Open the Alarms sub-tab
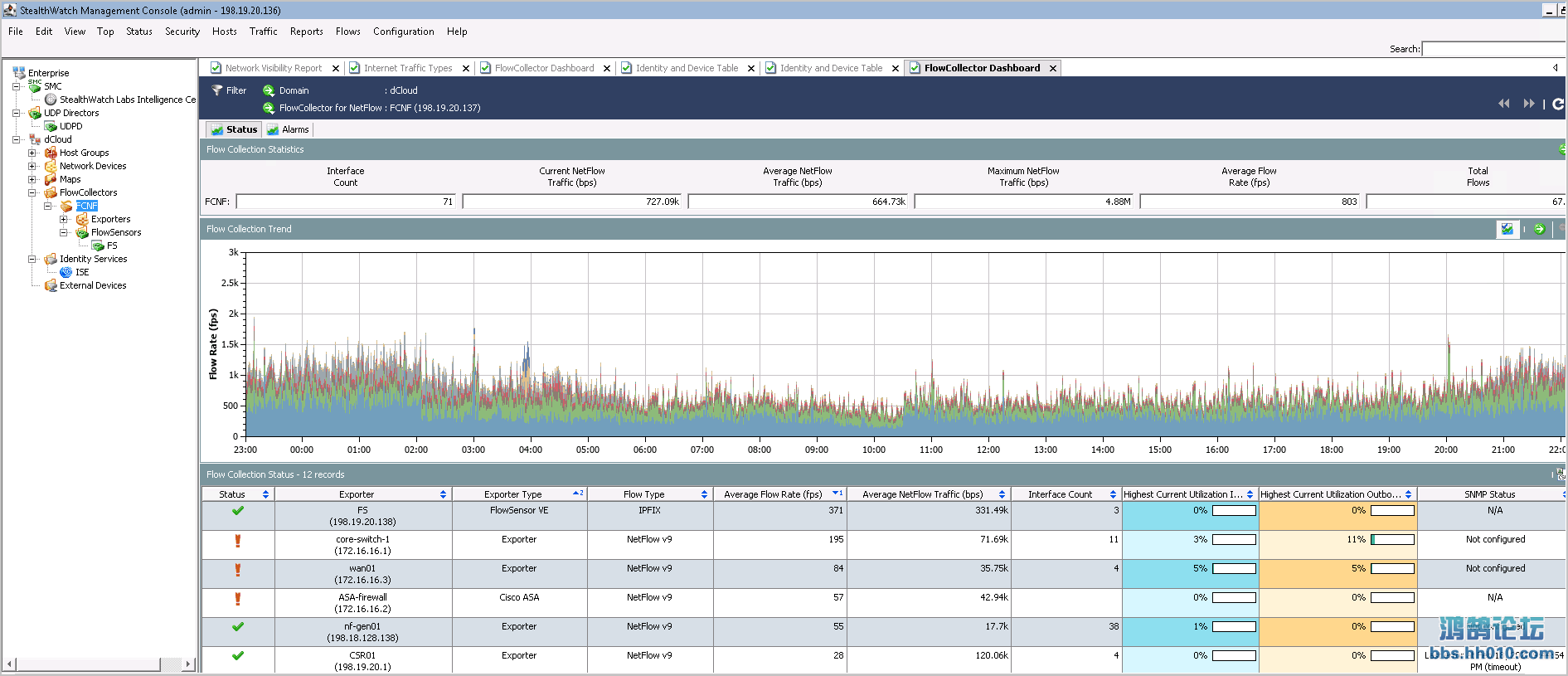Screen dimensions: 1568x676 (x=288, y=129)
